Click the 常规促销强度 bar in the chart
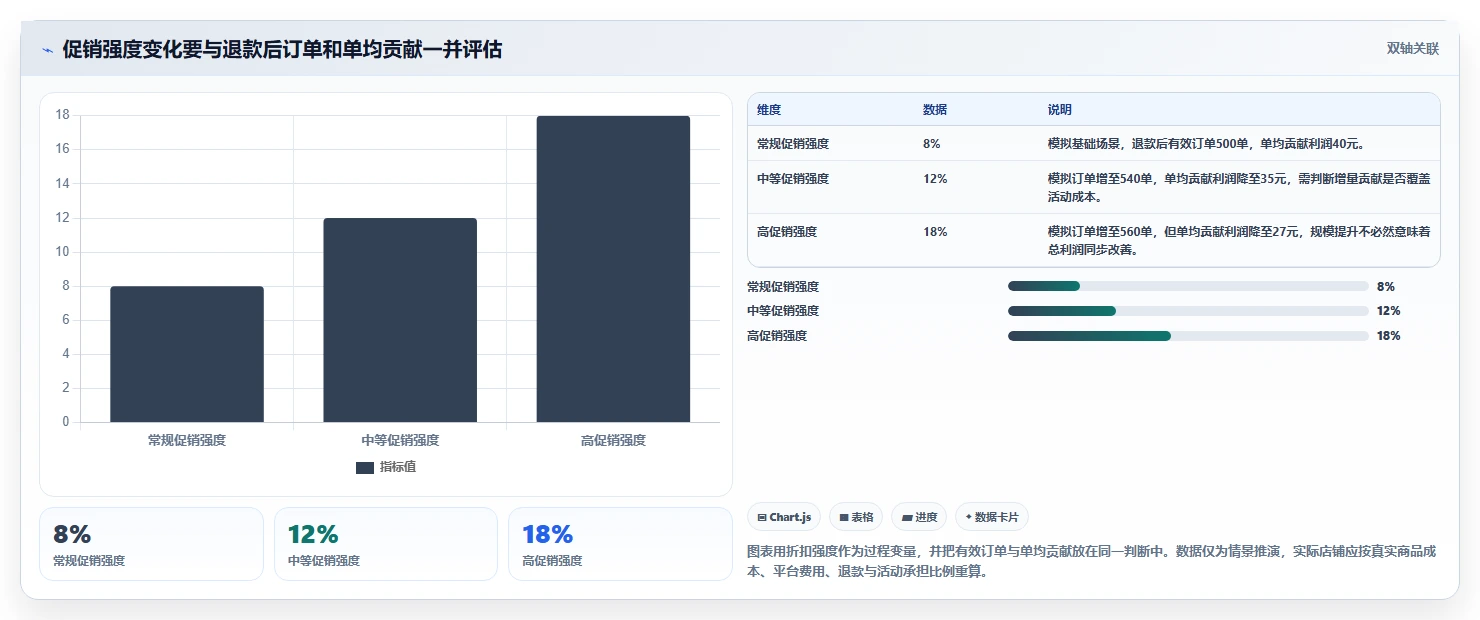The width and height of the screenshot is (1480, 620). tap(187, 354)
